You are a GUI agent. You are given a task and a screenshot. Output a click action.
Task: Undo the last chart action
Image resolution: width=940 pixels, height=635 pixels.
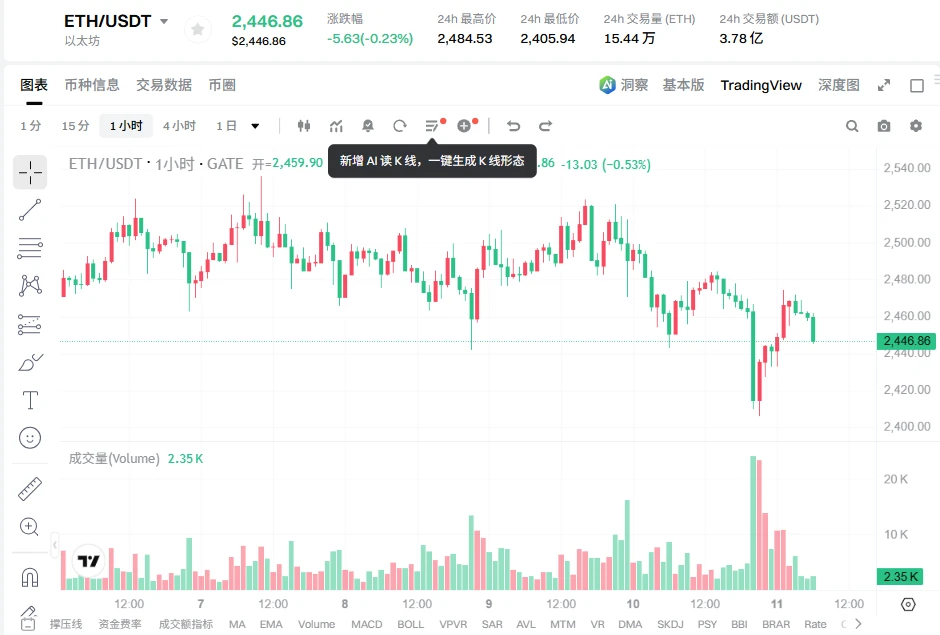click(x=513, y=126)
